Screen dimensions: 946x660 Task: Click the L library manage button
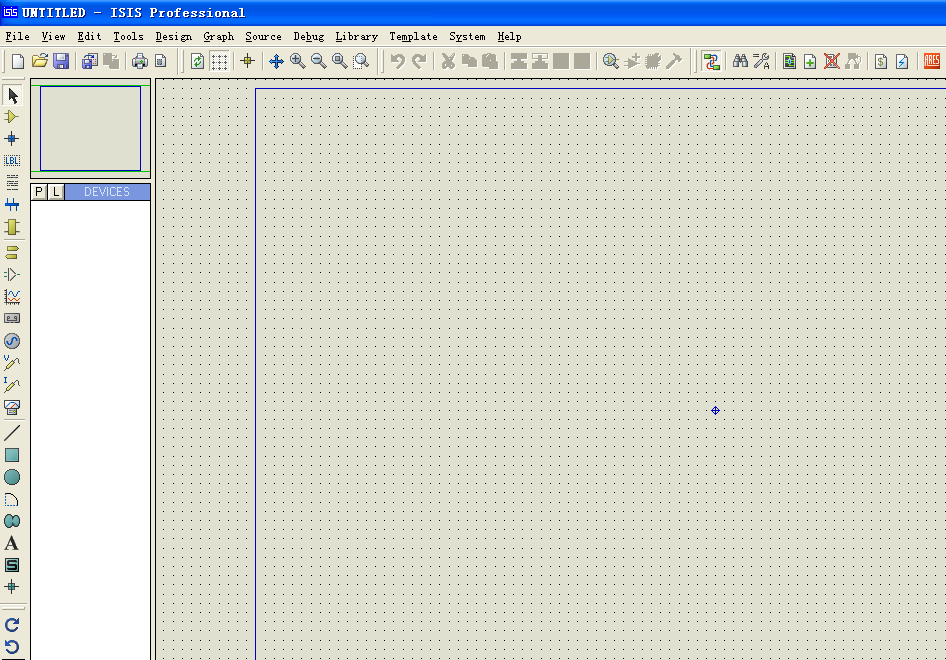pos(56,192)
